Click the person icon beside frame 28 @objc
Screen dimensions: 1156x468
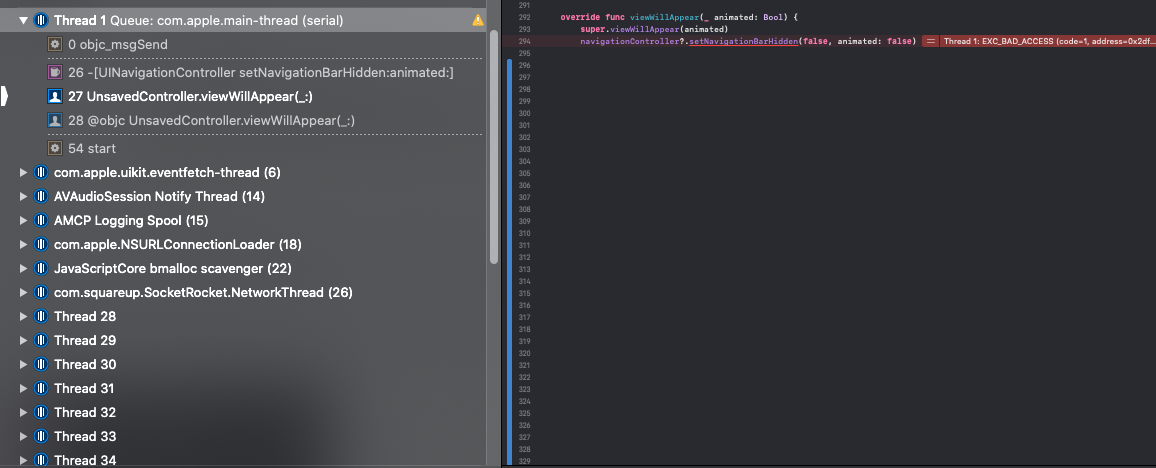click(x=55, y=121)
